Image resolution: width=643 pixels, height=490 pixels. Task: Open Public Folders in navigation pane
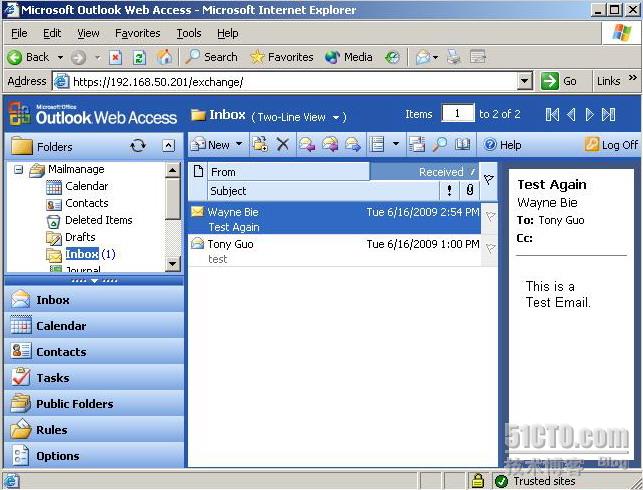94,403
